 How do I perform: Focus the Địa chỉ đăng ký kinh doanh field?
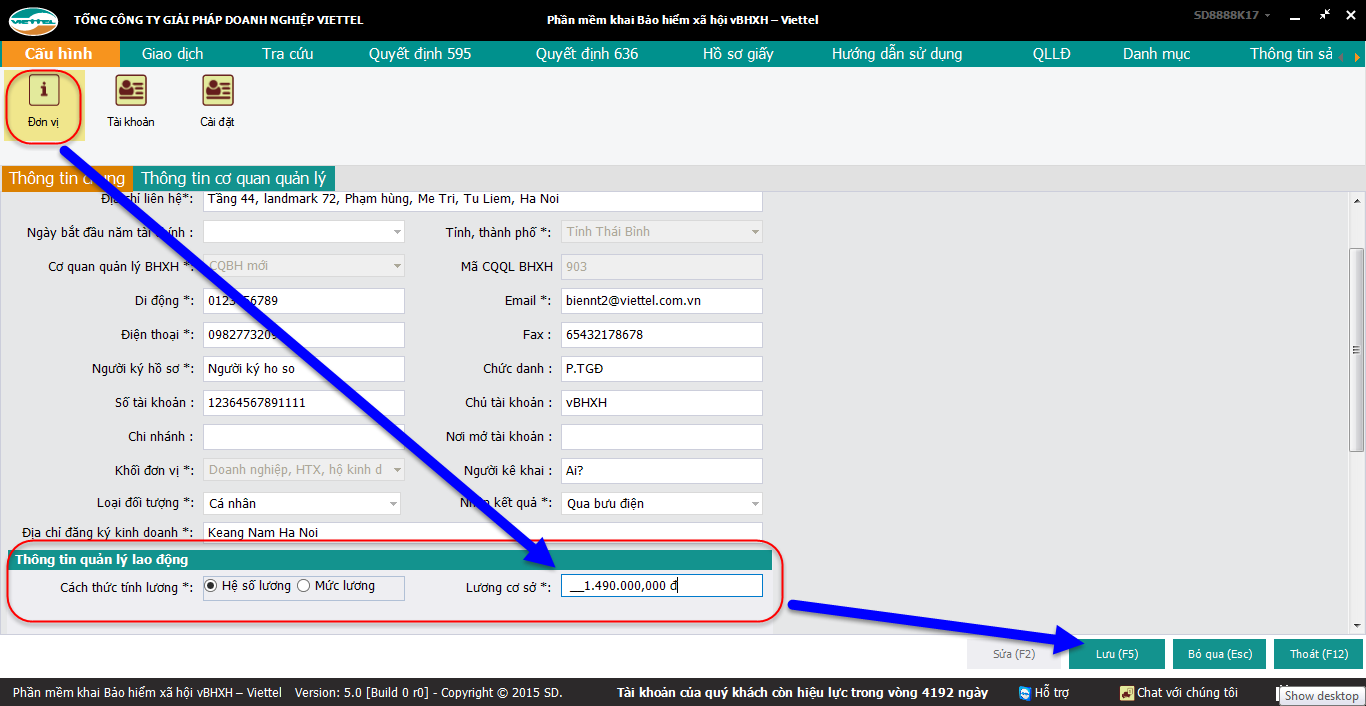[483, 532]
